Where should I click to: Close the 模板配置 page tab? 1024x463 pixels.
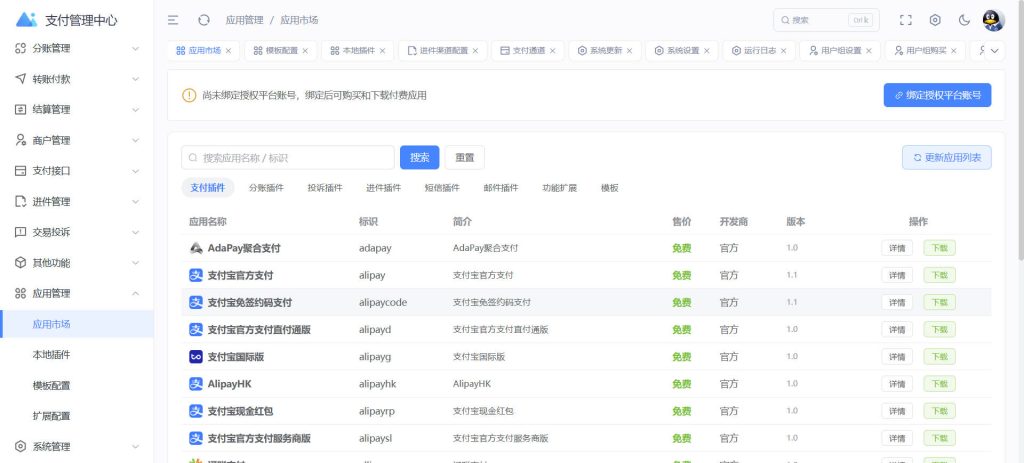click(x=305, y=51)
